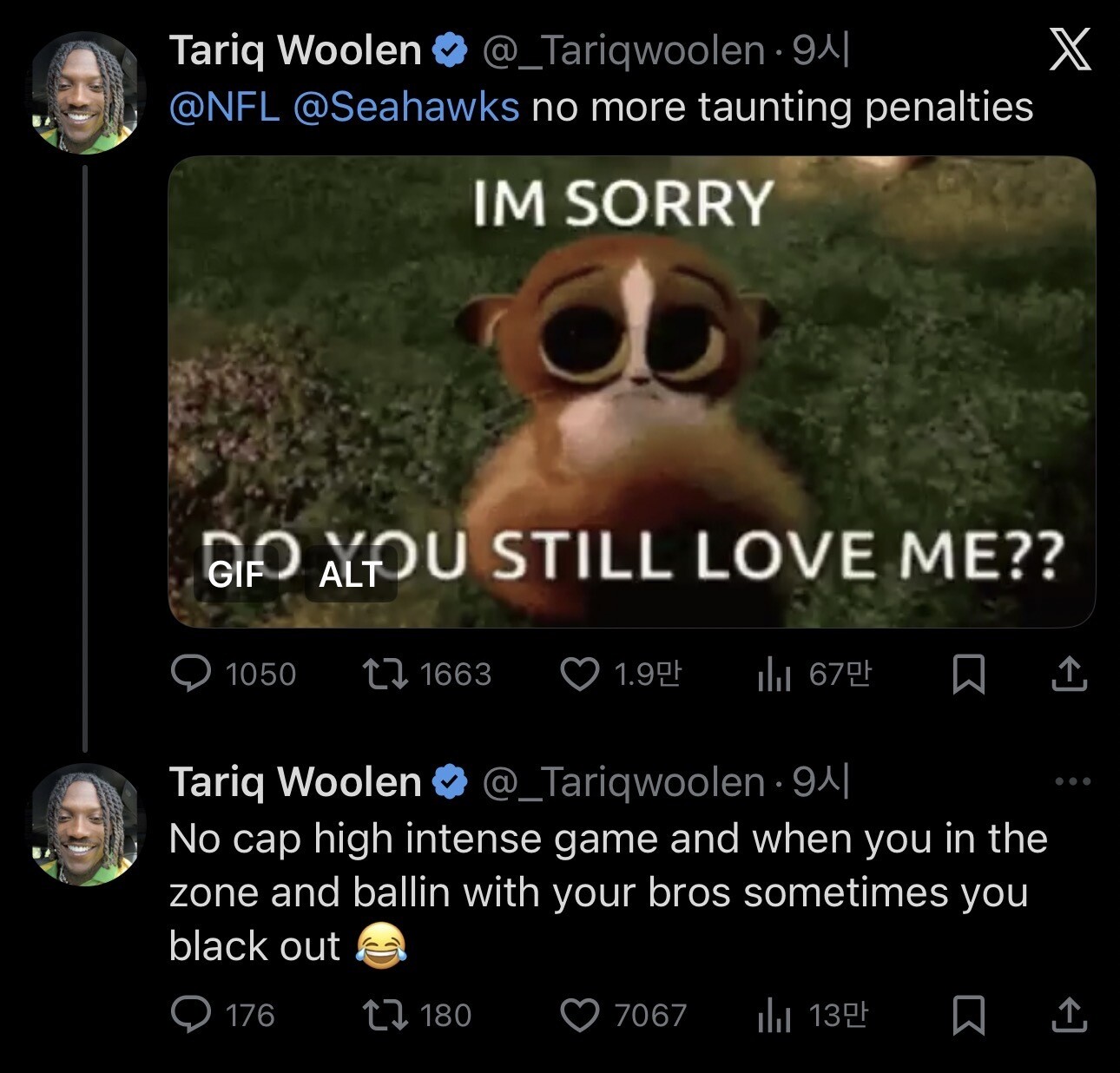Like the second tweet with 7067 likes
1120x1073 pixels.
[580, 1015]
